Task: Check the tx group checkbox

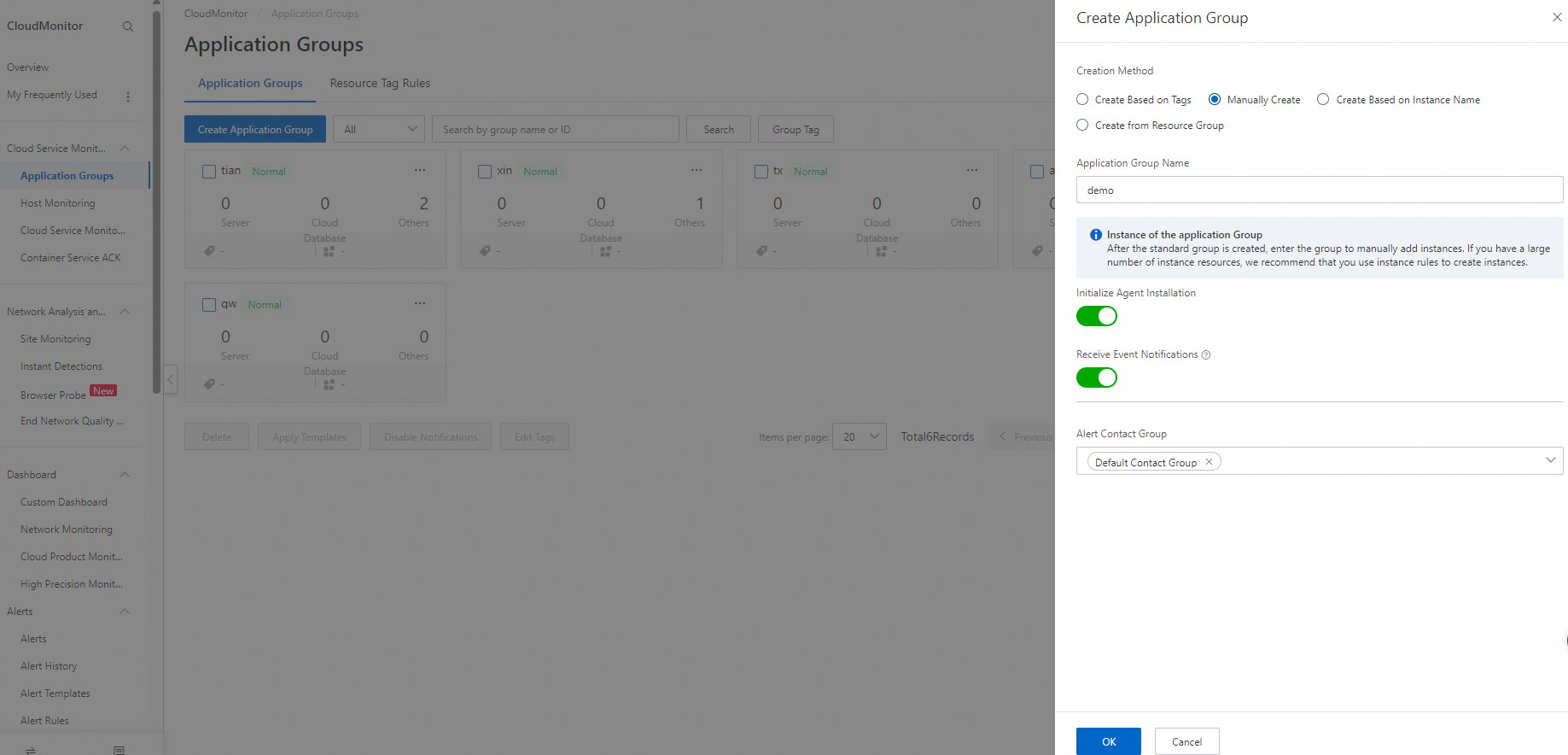Action: [761, 172]
